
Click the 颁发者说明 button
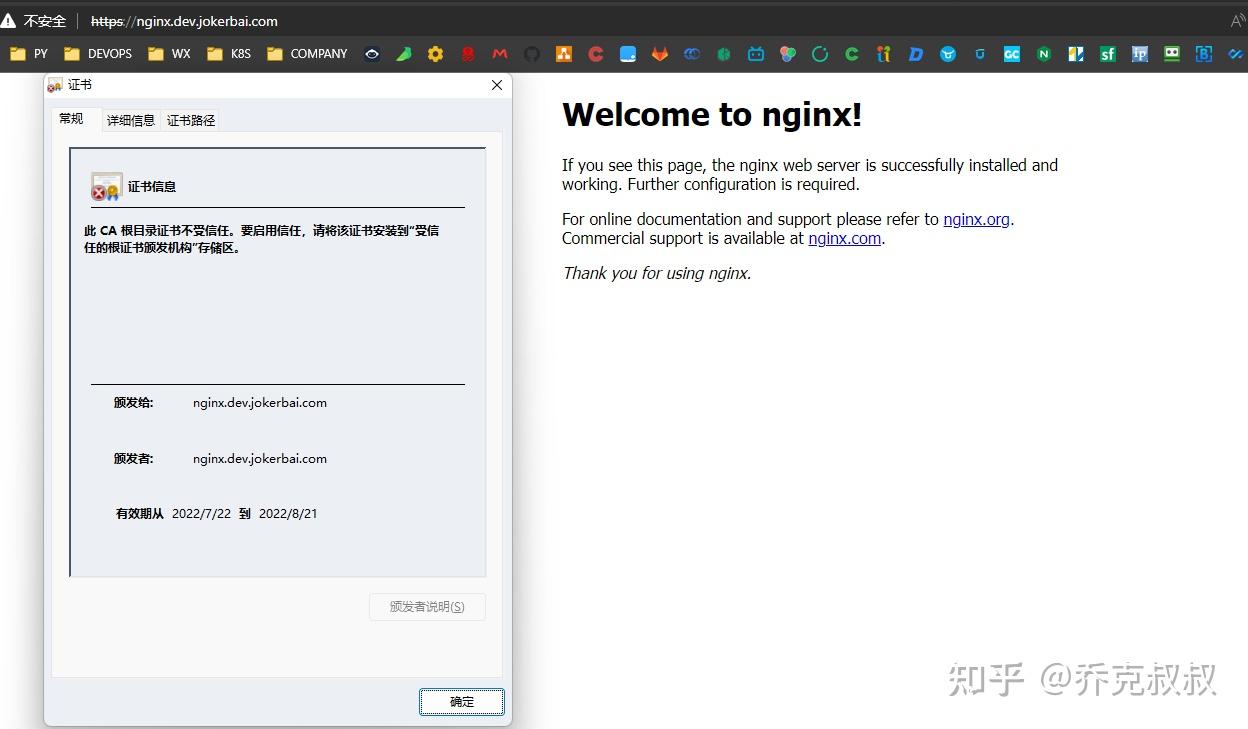tap(427, 607)
